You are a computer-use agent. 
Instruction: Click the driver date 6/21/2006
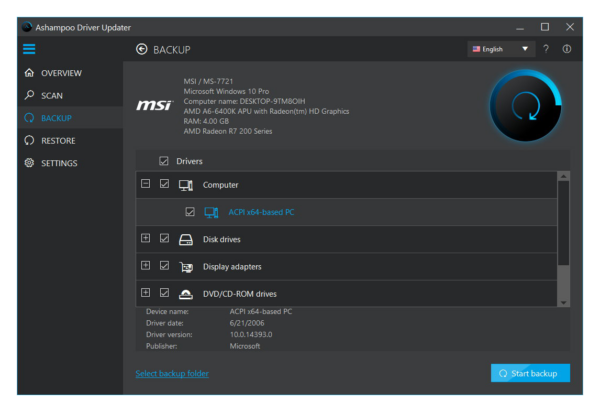point(247,323)
